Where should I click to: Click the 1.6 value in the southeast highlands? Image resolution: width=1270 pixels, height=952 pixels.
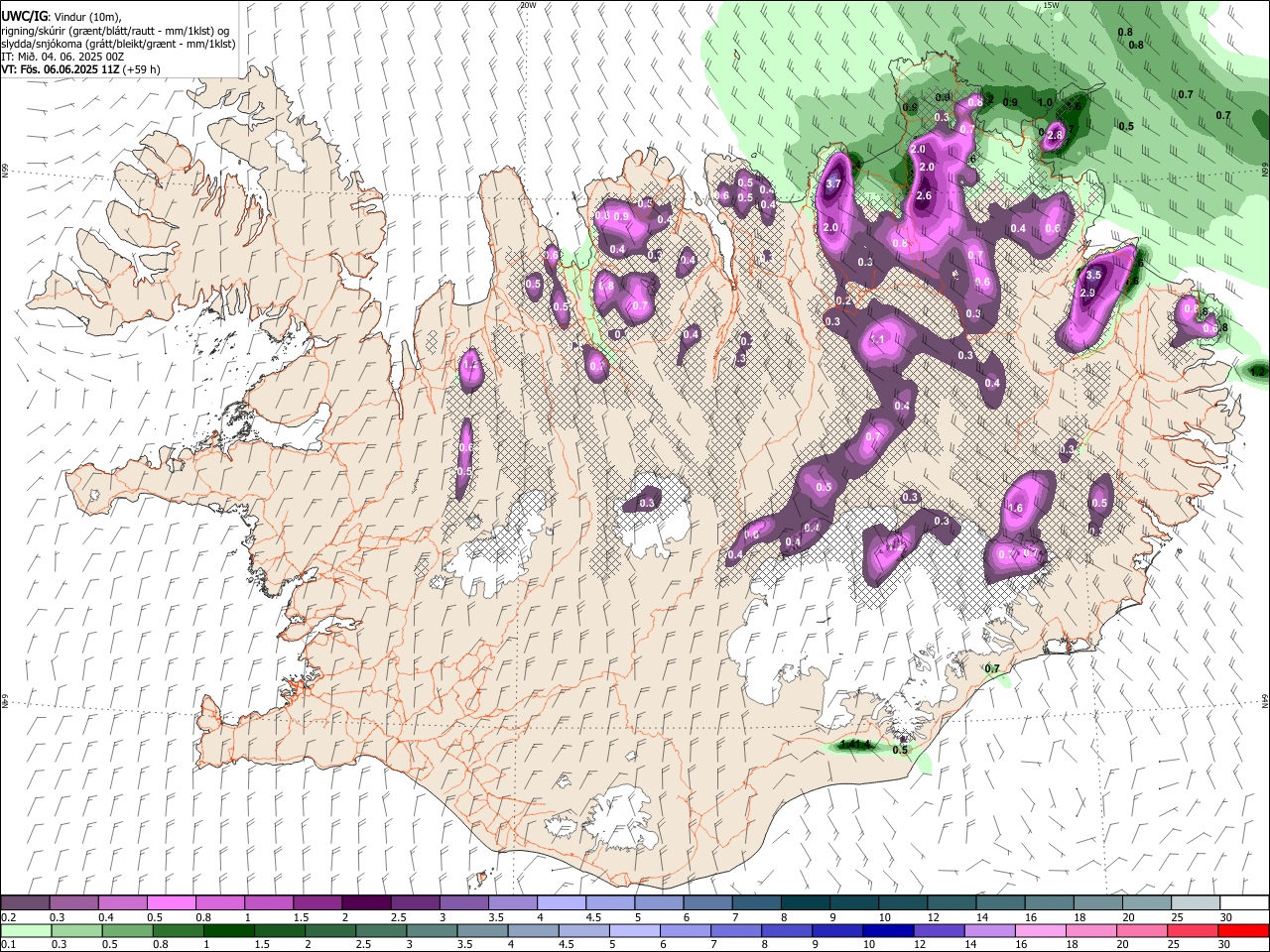pos(1015,508)
